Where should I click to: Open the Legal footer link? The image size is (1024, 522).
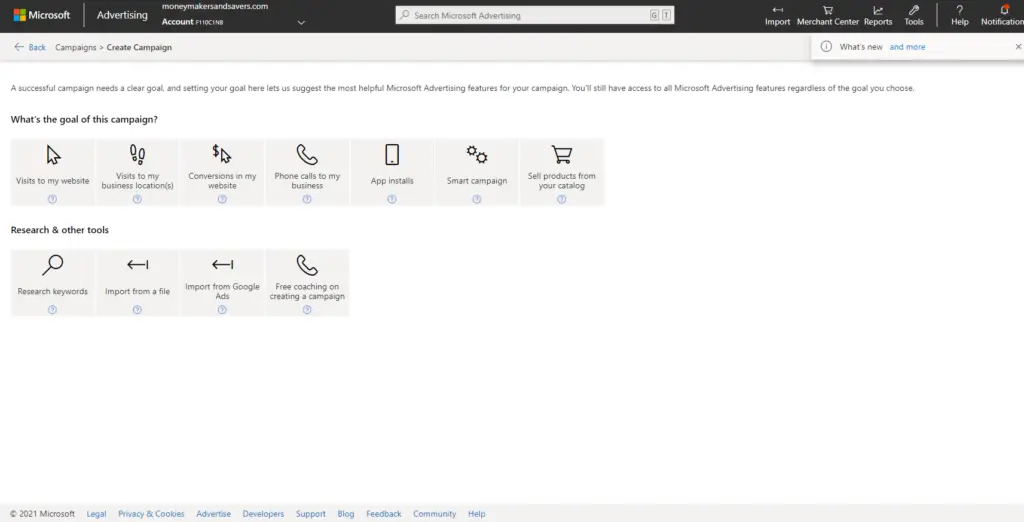tap(96, 514)
